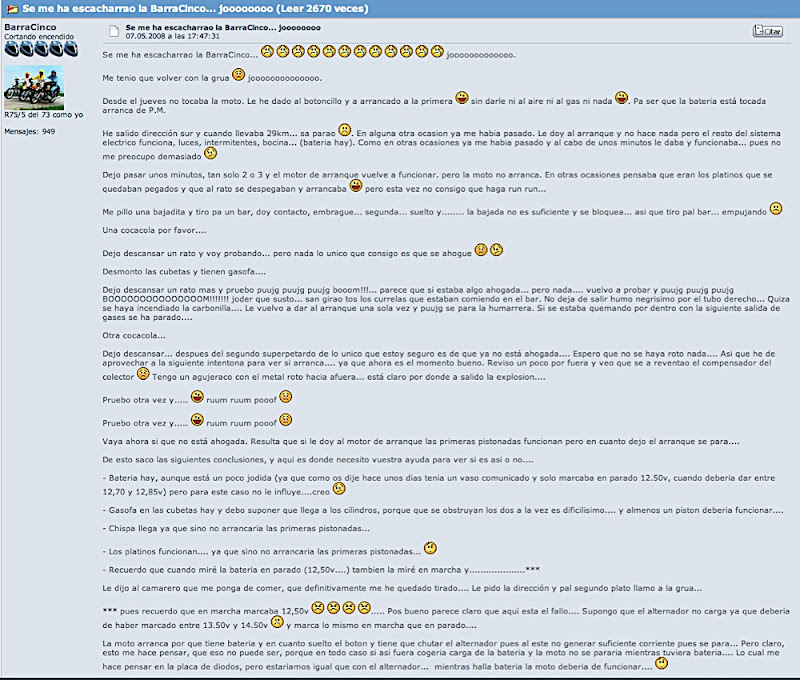Click the sad emoji after 'con la grua'

click(238, 75)
